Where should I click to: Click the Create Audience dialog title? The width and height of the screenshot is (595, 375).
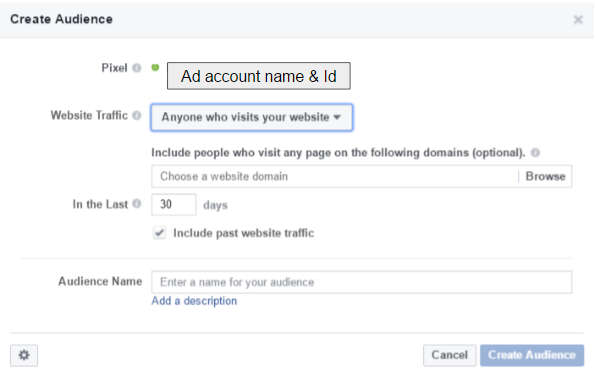tap(61, 19)
